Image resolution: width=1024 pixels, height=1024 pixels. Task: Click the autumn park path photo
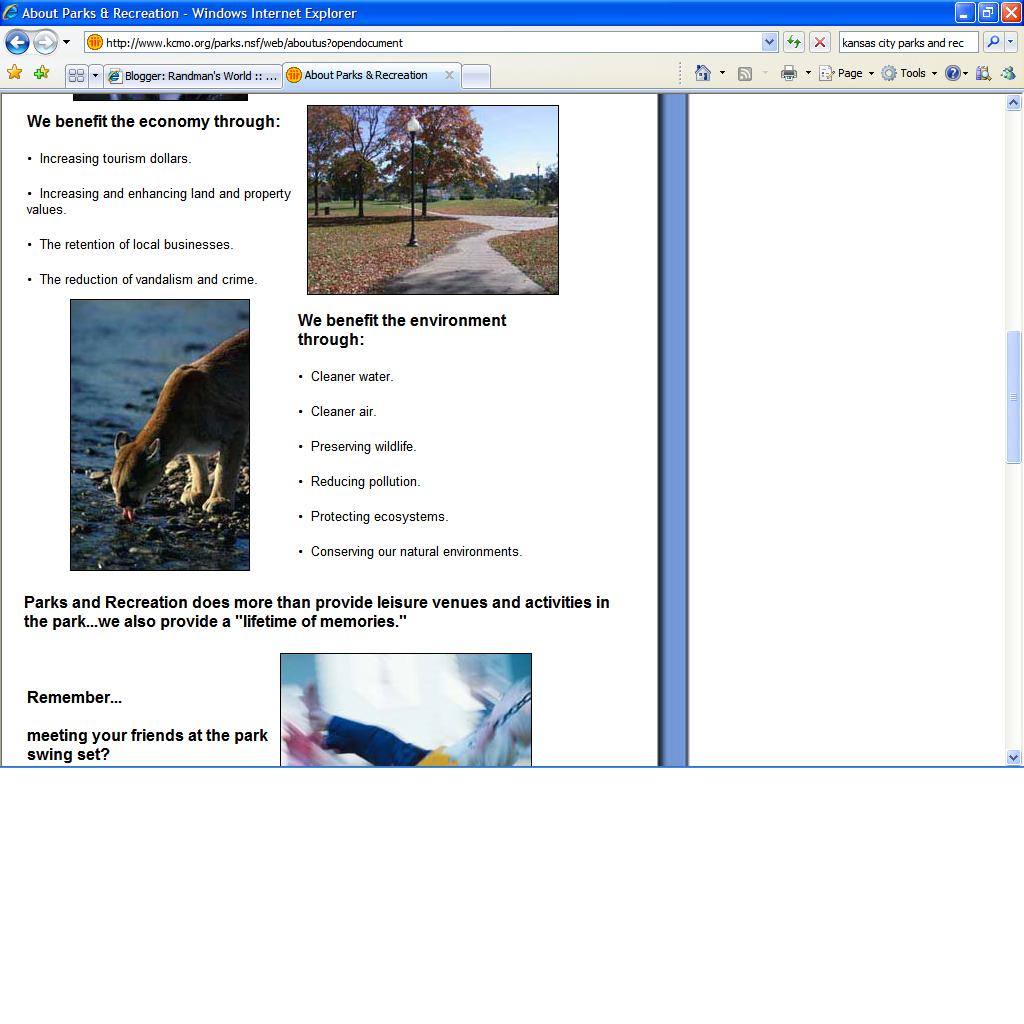pos(433,200)
